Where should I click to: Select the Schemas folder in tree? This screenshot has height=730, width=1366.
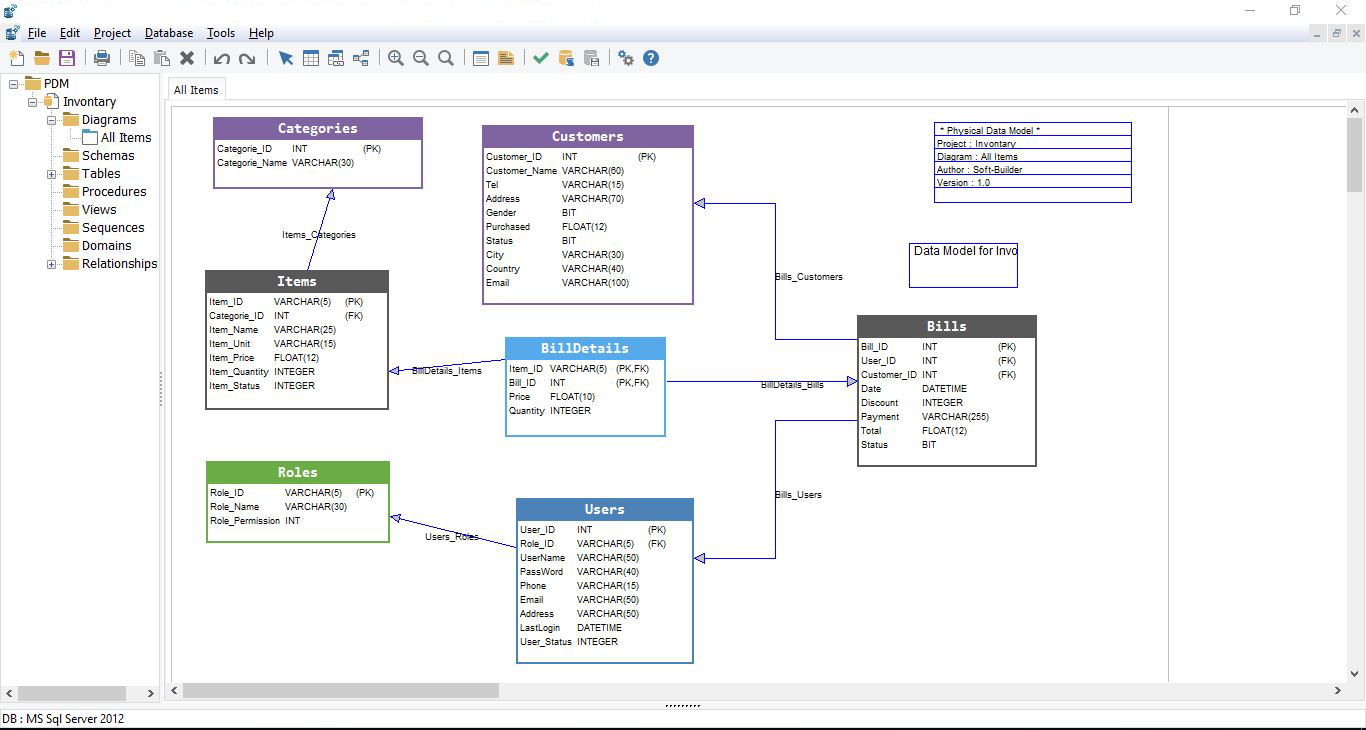pyautogui.click(x=107, y=156)
